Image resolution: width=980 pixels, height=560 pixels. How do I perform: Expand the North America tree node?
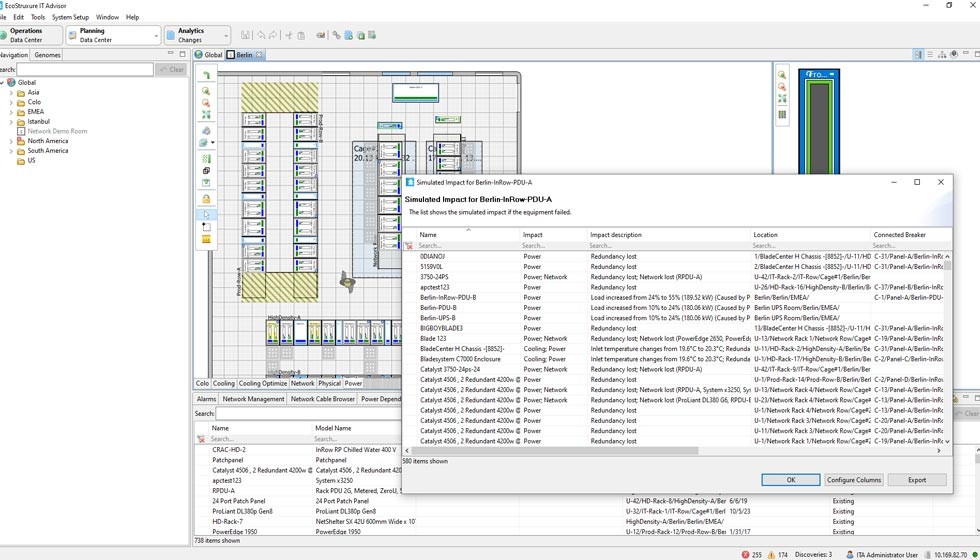point(11,141)
